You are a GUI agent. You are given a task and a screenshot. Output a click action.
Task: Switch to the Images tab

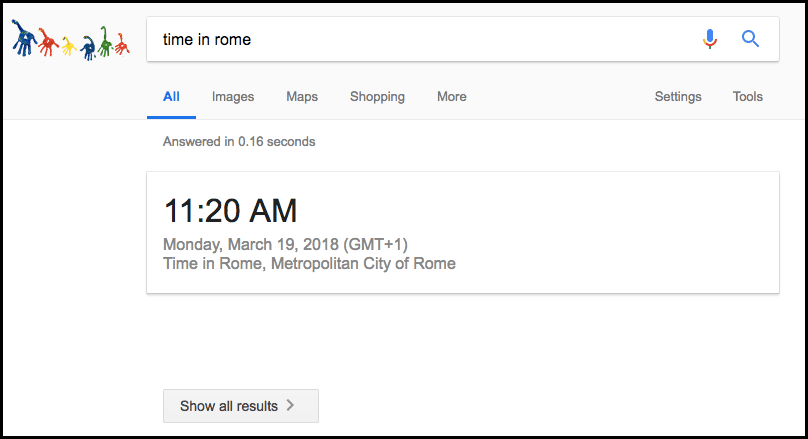[x=233, y=97]
